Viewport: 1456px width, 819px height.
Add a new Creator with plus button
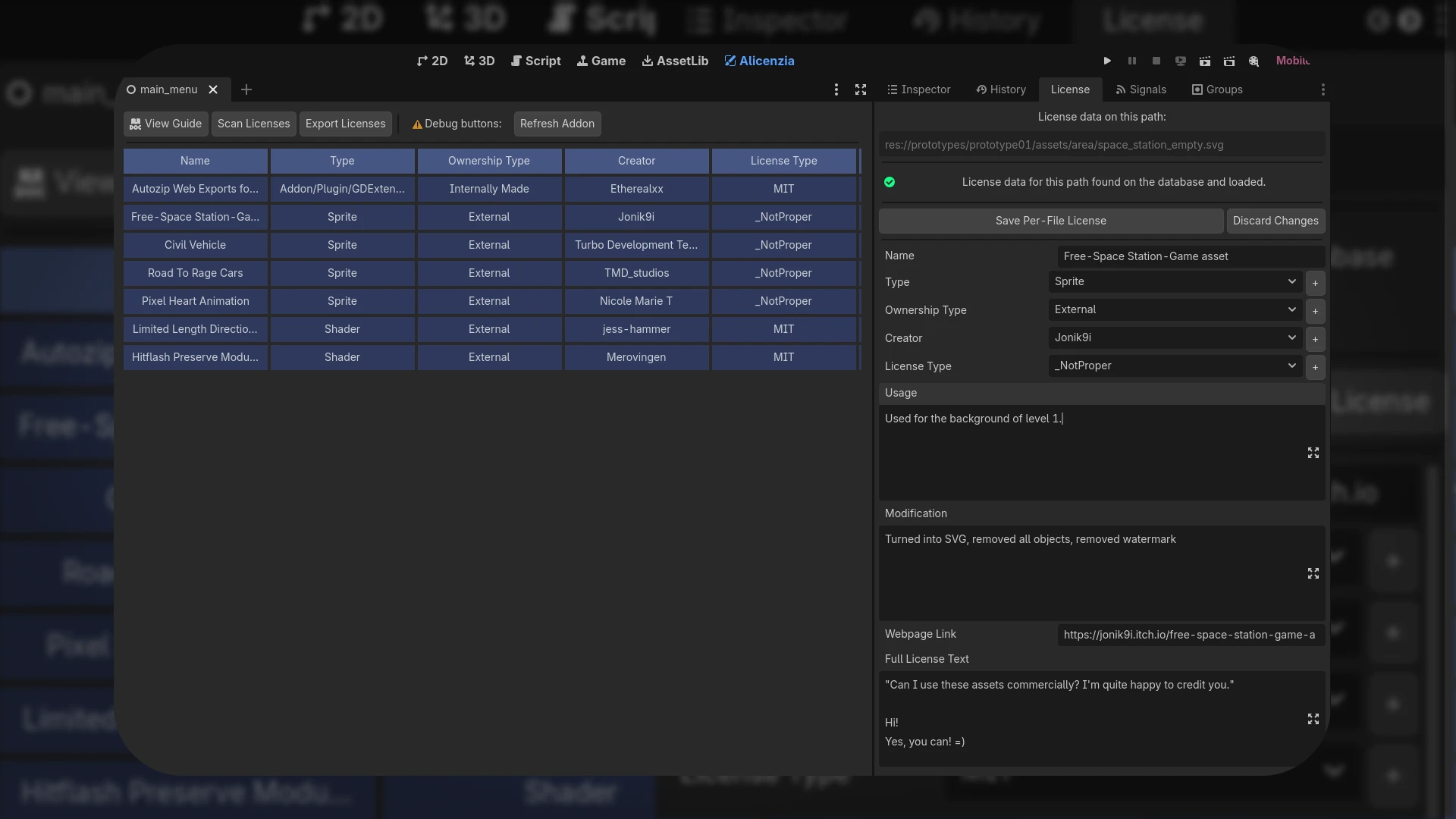1315,339
